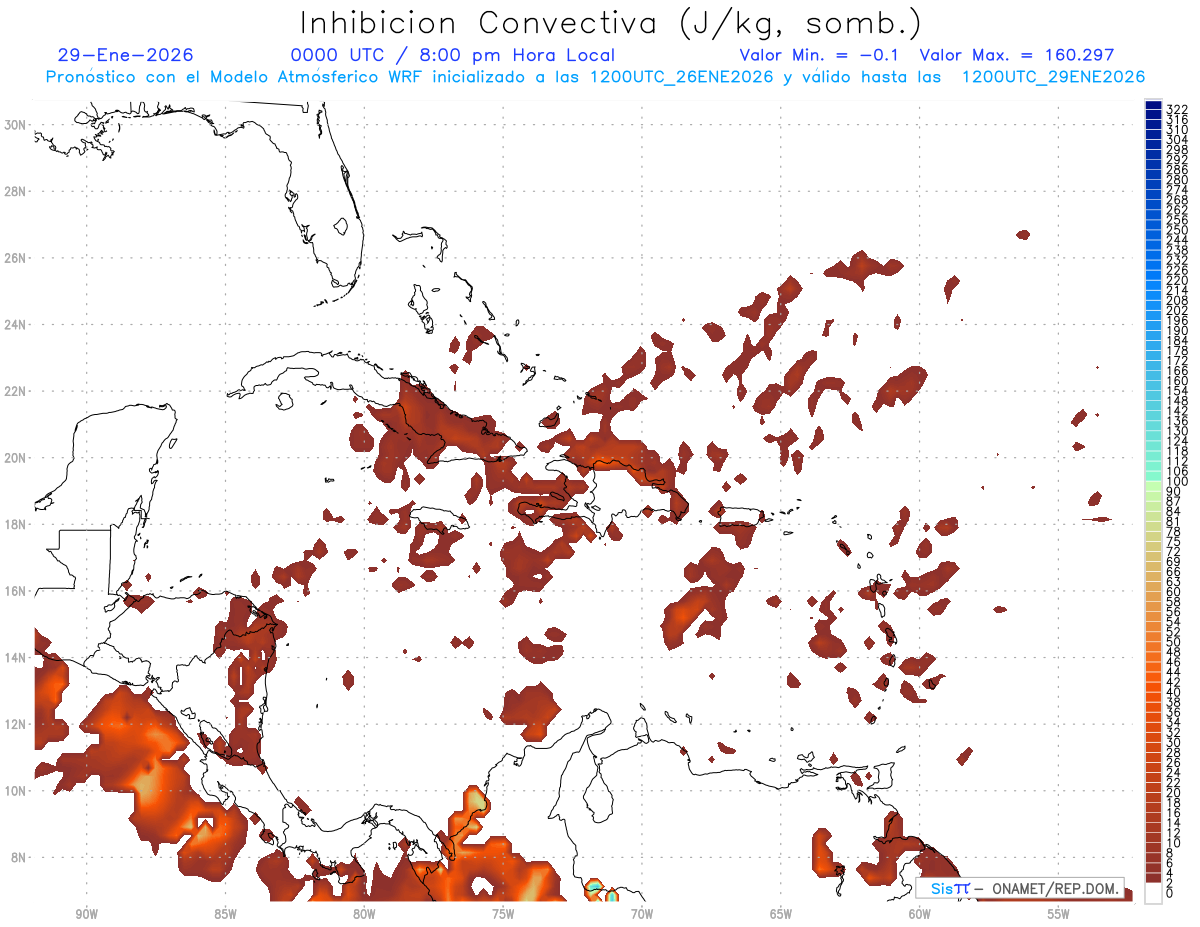The height and width of the screenshot is (927, 1200).
Task: Click the colorbar value '60'
Action: tap(1174, 592)
